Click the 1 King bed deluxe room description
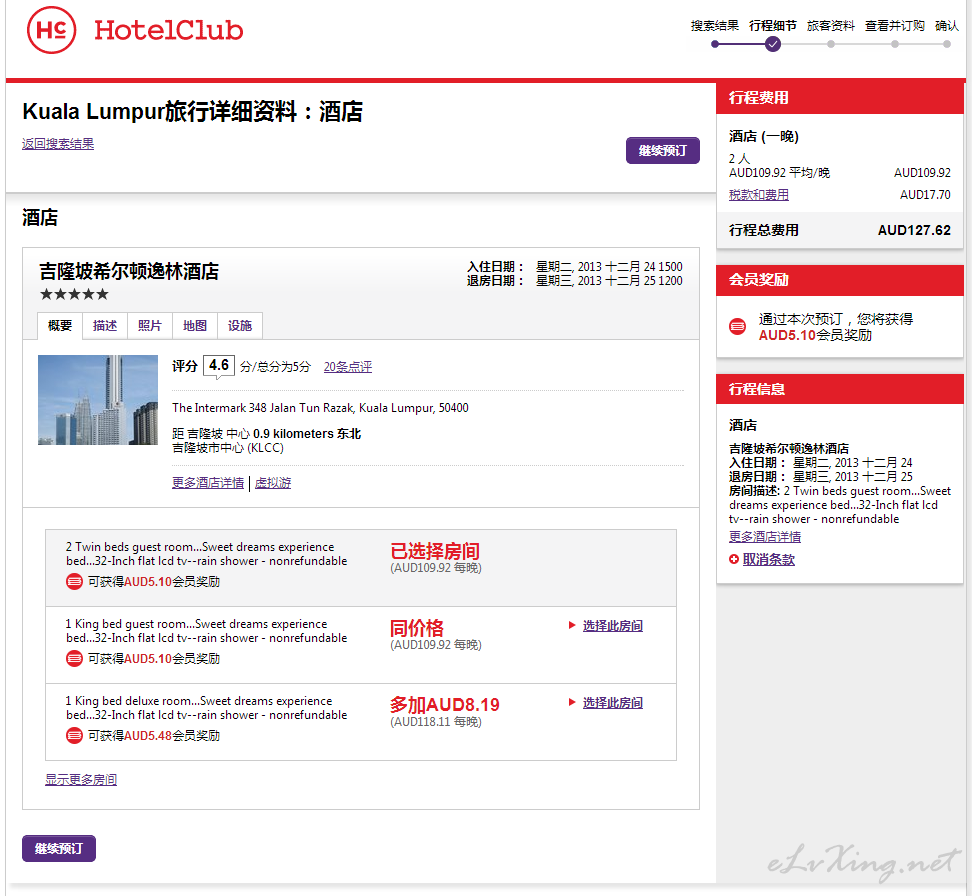Screen dimensions: 972x896 click(206, 707)
